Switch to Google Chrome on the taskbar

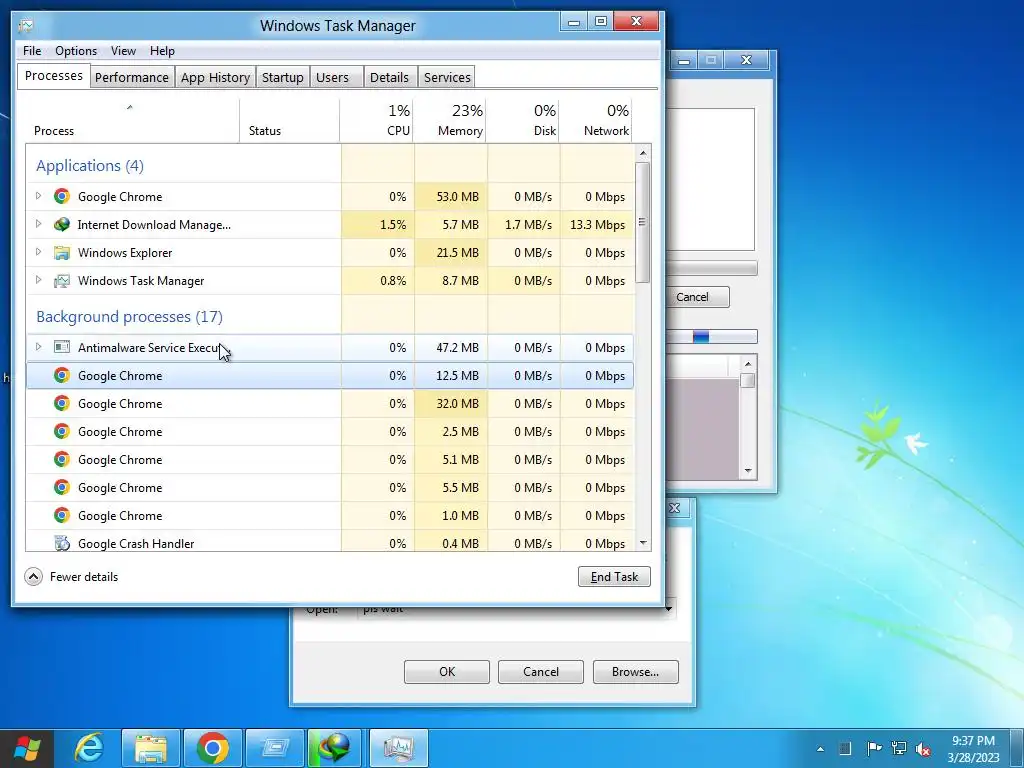[213, 748]
